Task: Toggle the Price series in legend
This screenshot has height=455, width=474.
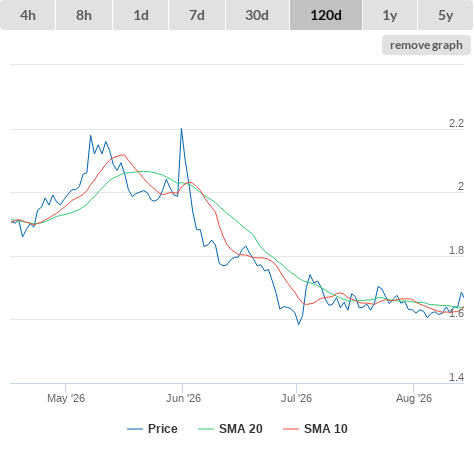Action: (152, 429)
